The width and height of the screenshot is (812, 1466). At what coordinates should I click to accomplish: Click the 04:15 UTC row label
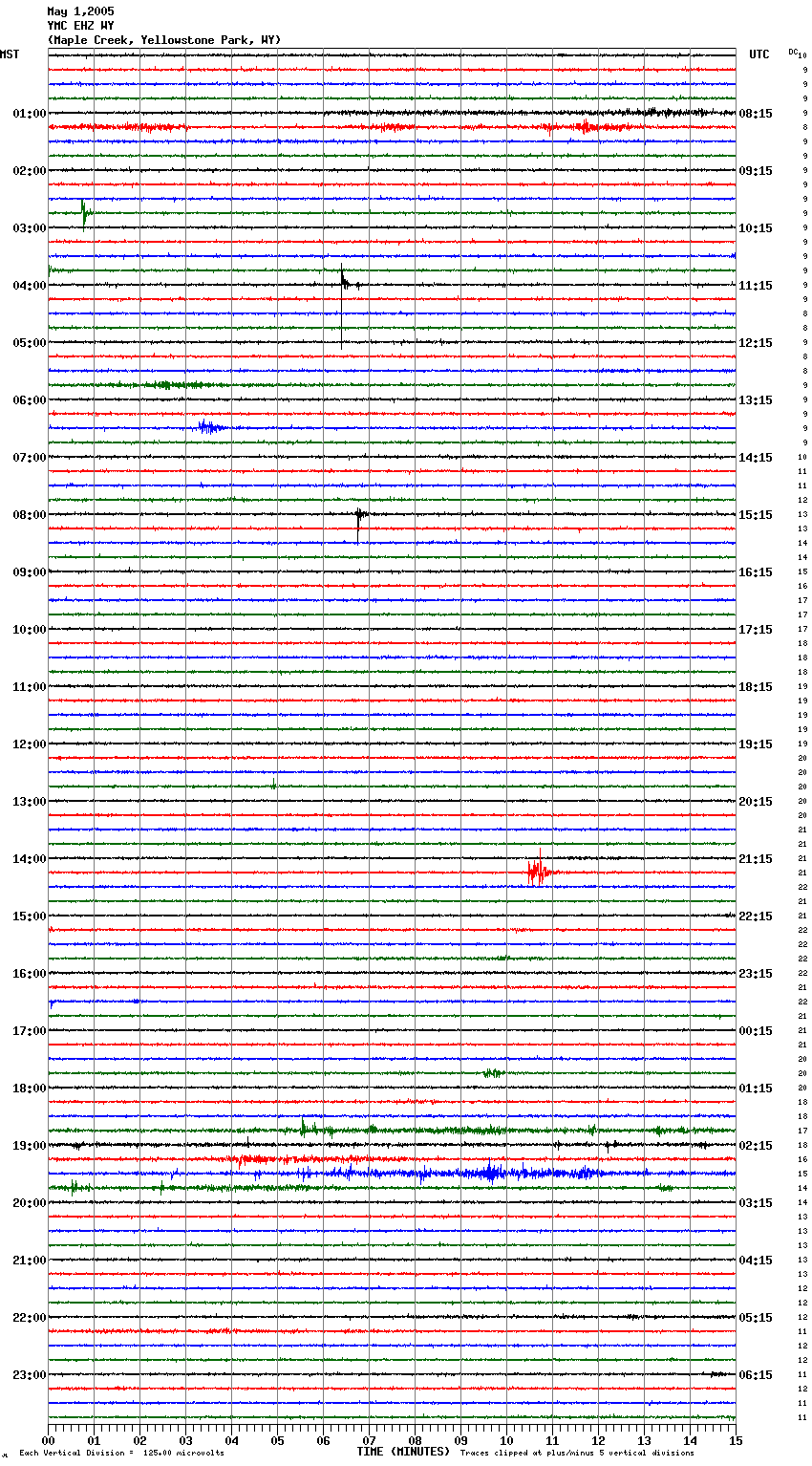pos(756,1261)
